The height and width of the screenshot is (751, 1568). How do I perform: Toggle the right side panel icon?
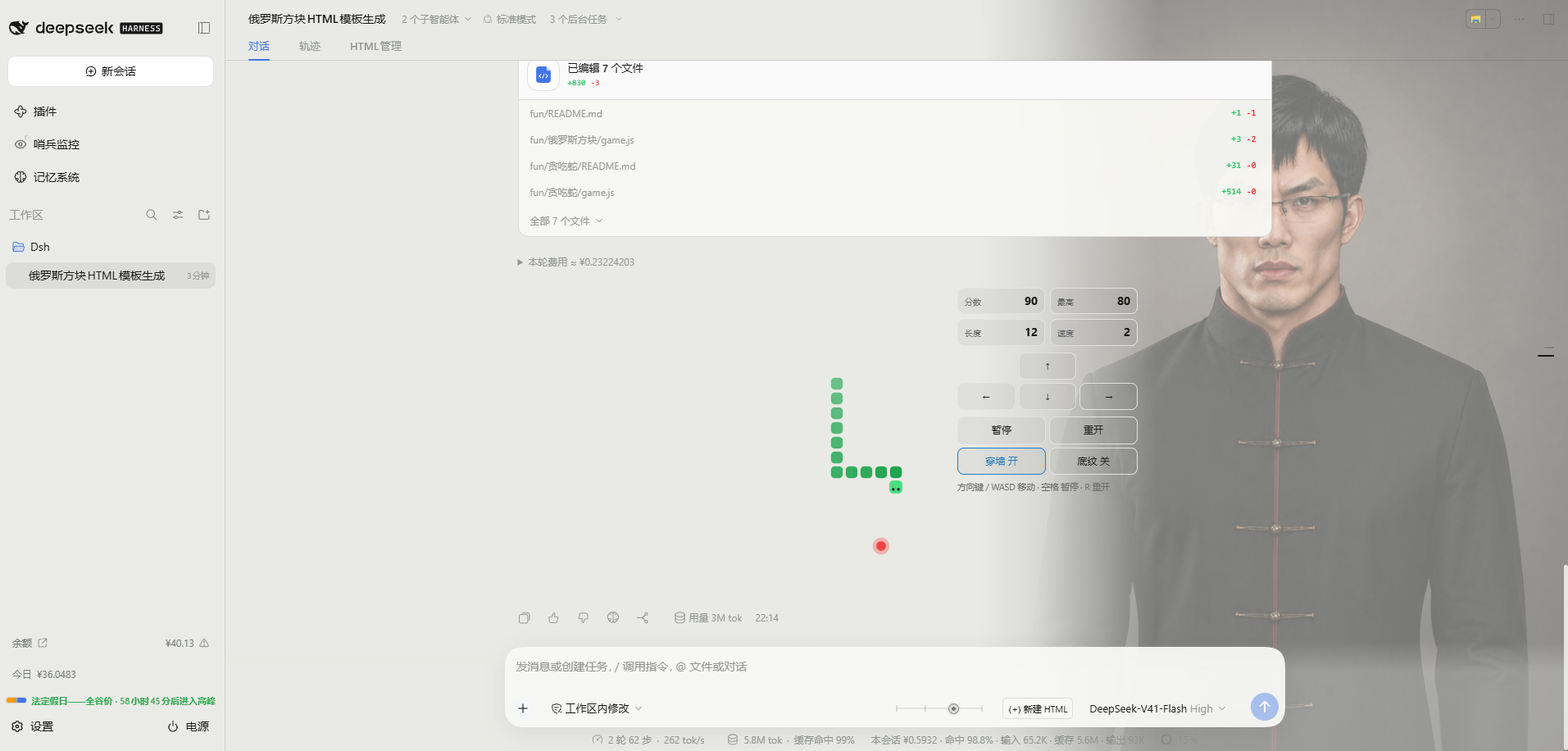(1548, 19)
